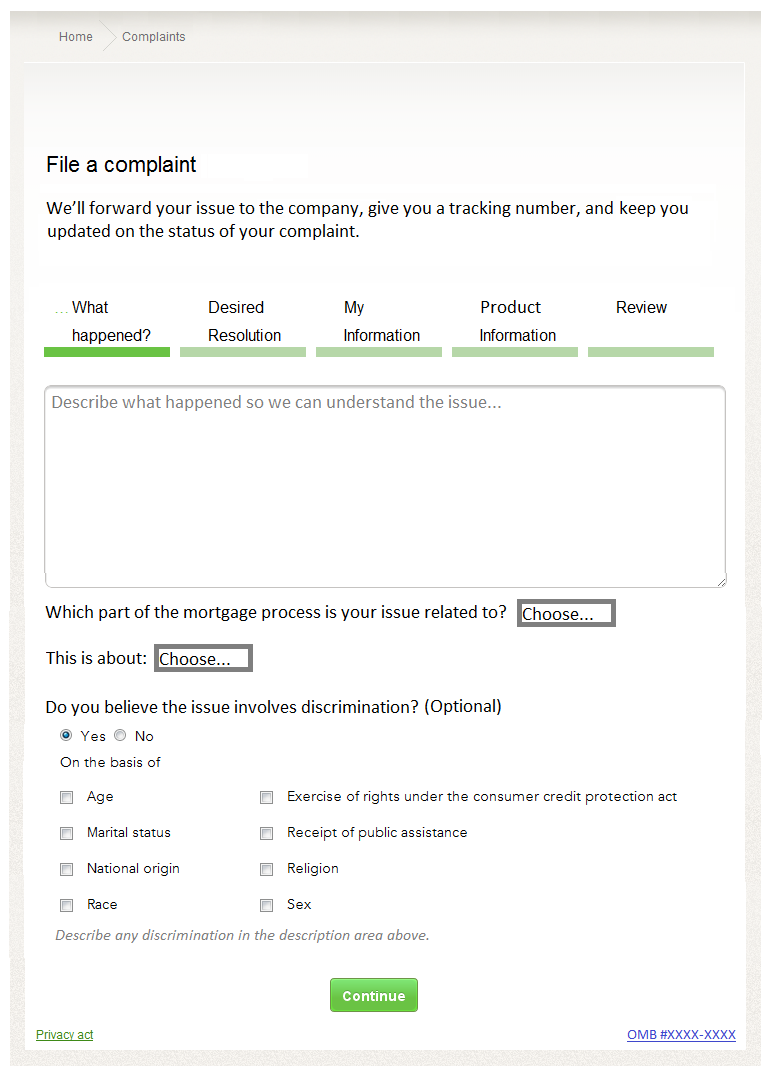Jump to the Review step
This screenshot has width=776, height=1088.
point(641,309)
